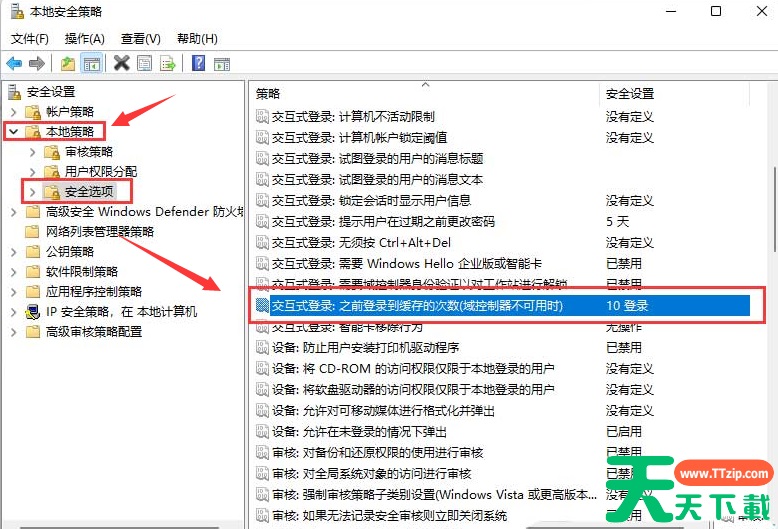Screen dimensions: 778x529
Task: Expand the 审核策略 node arrow
Action: coord(33,152)
